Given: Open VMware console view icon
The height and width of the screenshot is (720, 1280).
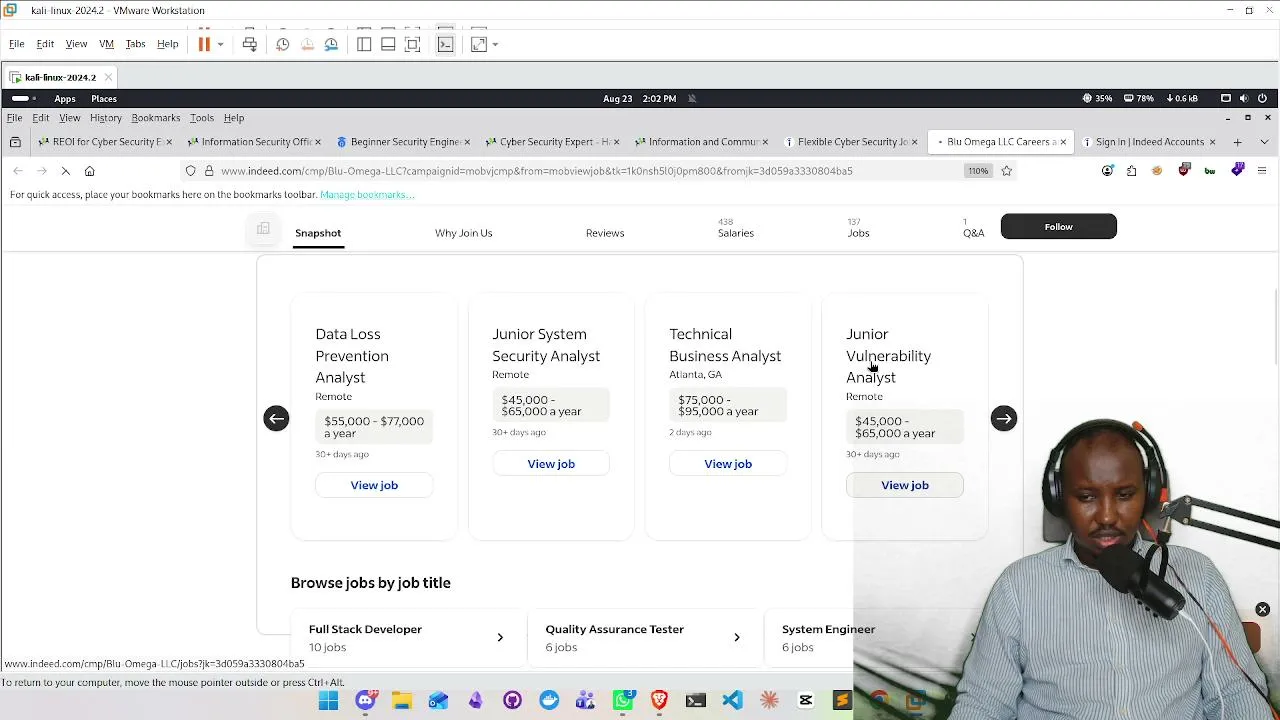Looking at the screenshot, I should (446, 44).
